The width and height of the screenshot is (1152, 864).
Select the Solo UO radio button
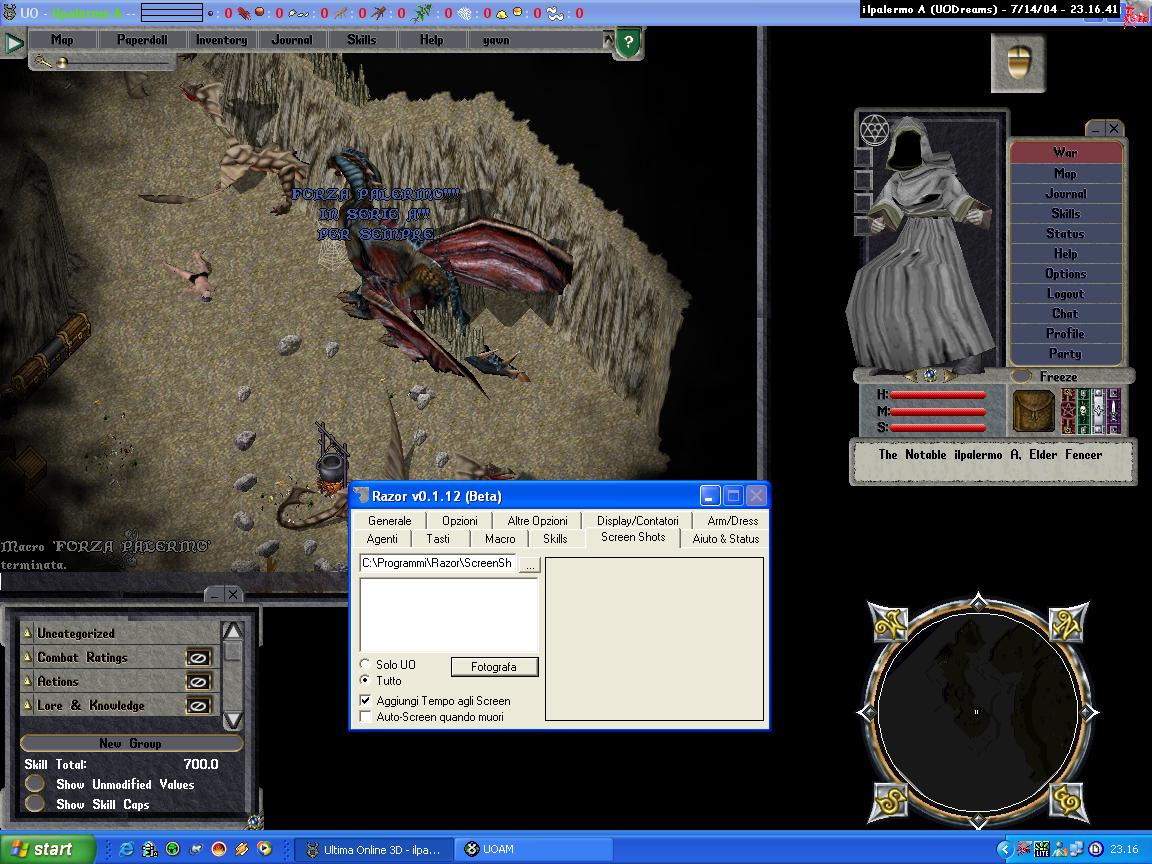pyautogui.click(x=366, y=665)
